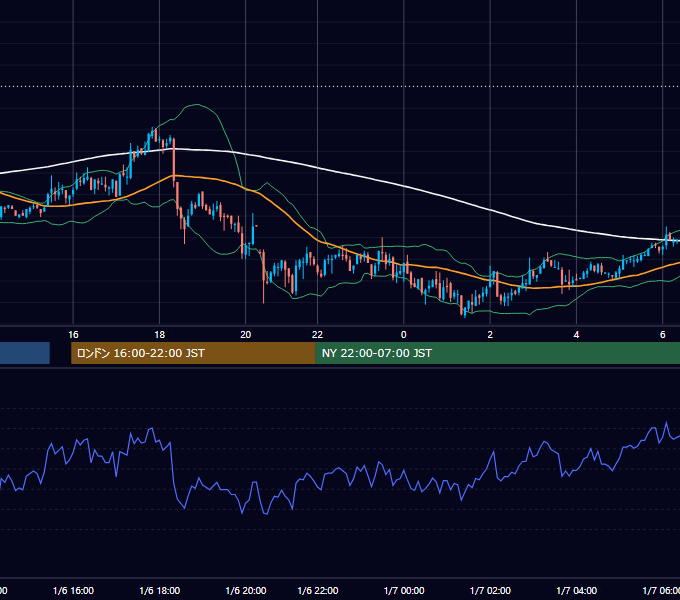Click the upper time axis label 4
Image resolution: width=680 pixels, height=600 pixels.
tap(576, 335)
